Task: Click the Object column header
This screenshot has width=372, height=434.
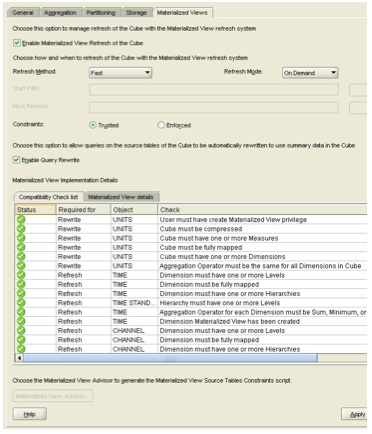Action: click(134, 210)
